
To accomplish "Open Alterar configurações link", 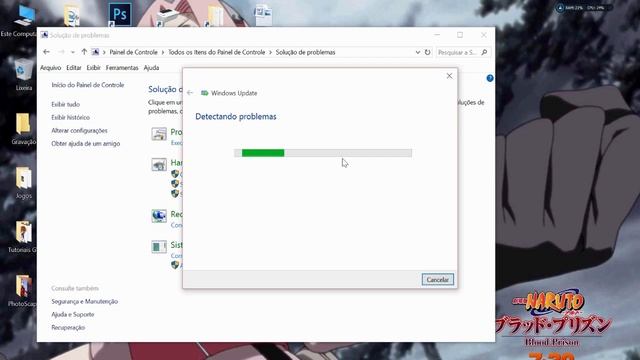I will 80,131.
